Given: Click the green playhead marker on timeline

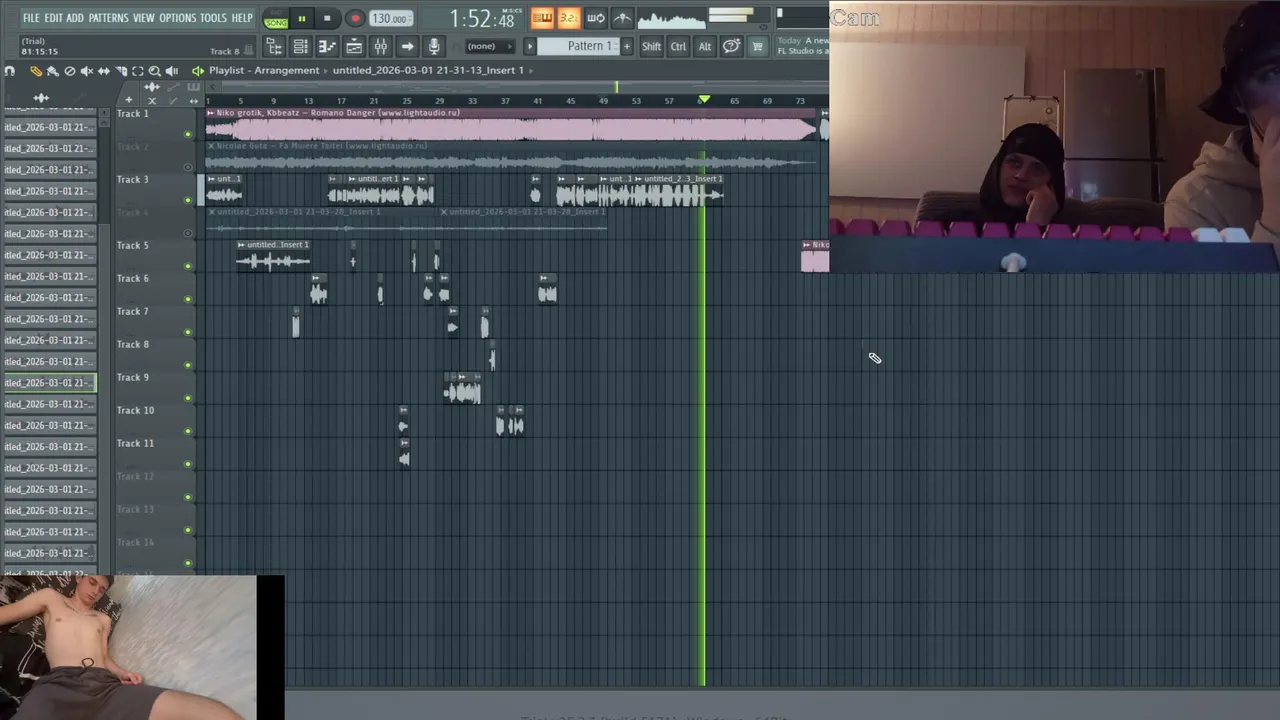Looking at the screenshot, I should [704, 100].
